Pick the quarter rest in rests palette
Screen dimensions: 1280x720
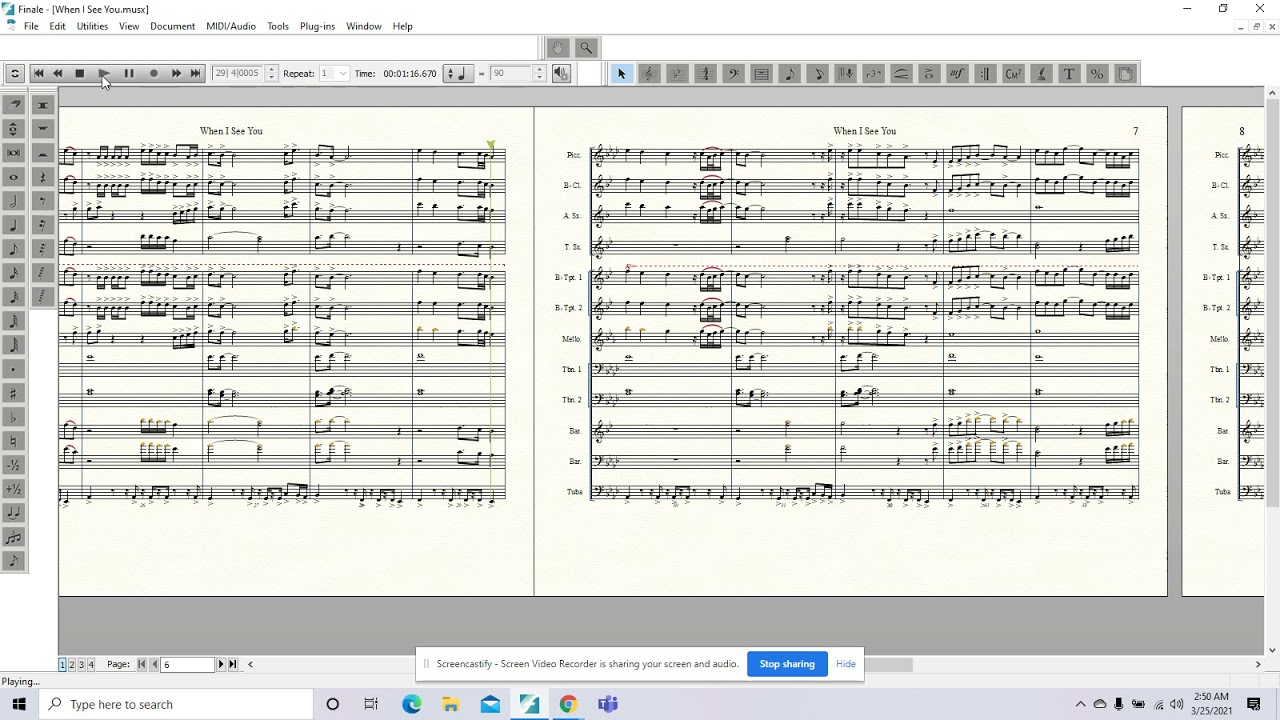coord(43,176)
